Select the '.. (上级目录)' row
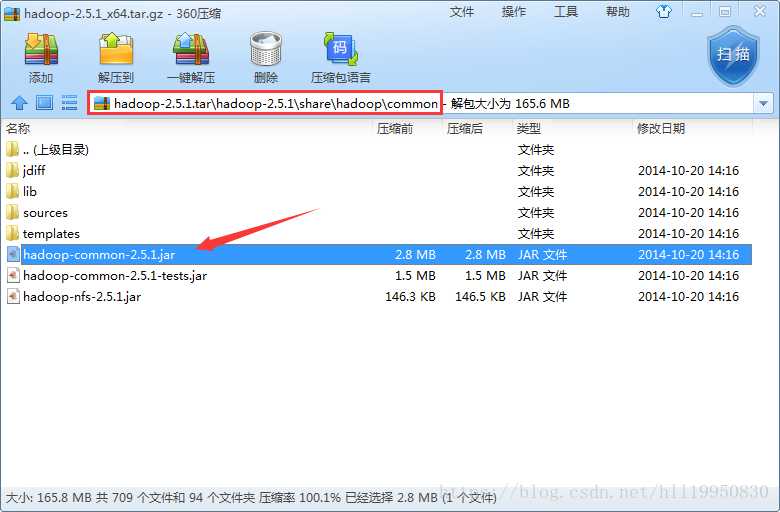This screenshot has height=512, width=780. [x=378, y=150]
